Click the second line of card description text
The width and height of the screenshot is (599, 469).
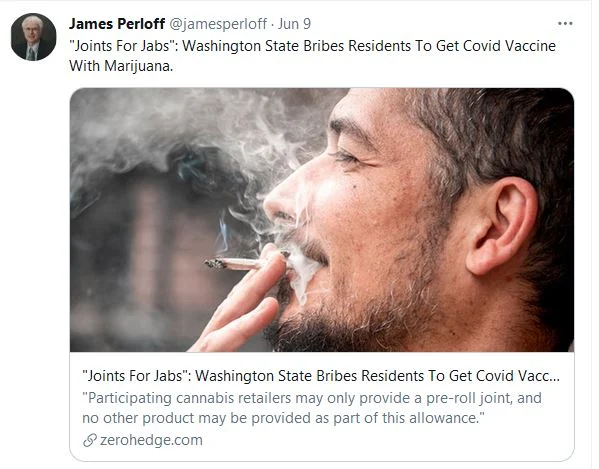click(283, 418)
